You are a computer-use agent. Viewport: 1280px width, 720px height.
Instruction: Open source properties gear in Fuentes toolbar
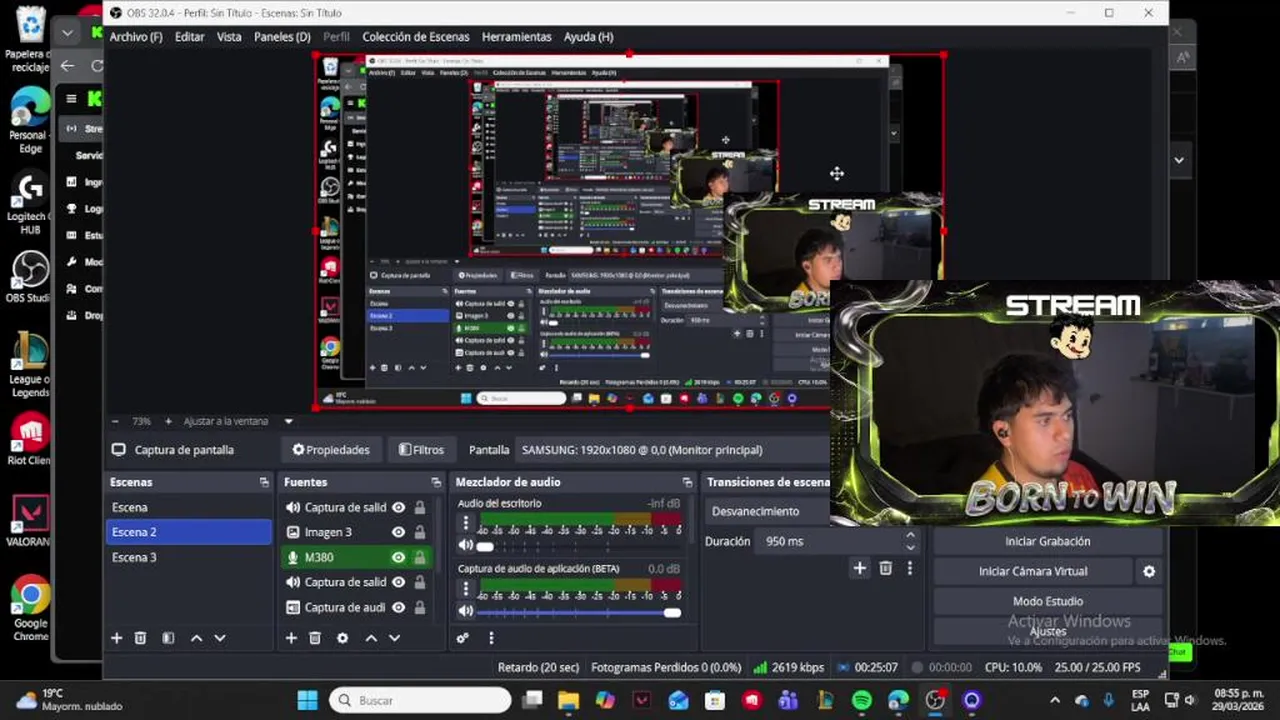pos(343,638)
